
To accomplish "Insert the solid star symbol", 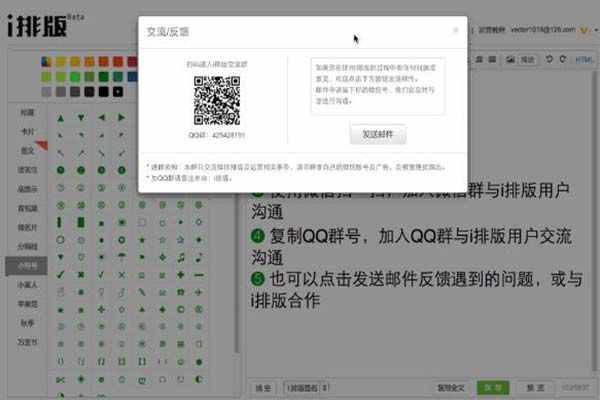I will point(142,240).
